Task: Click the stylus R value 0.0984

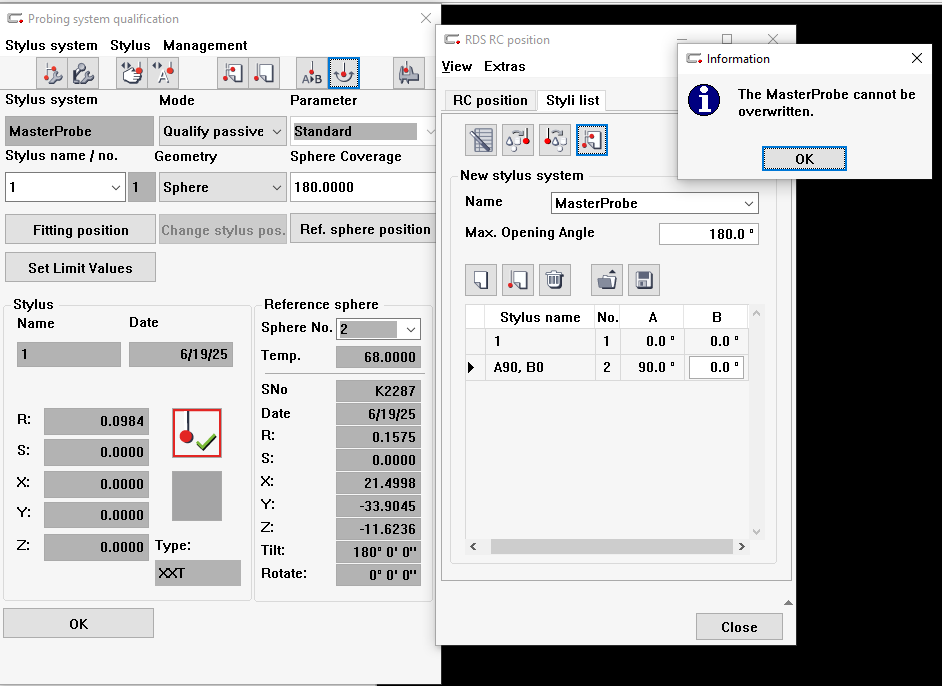Action: tap(96, 421)
